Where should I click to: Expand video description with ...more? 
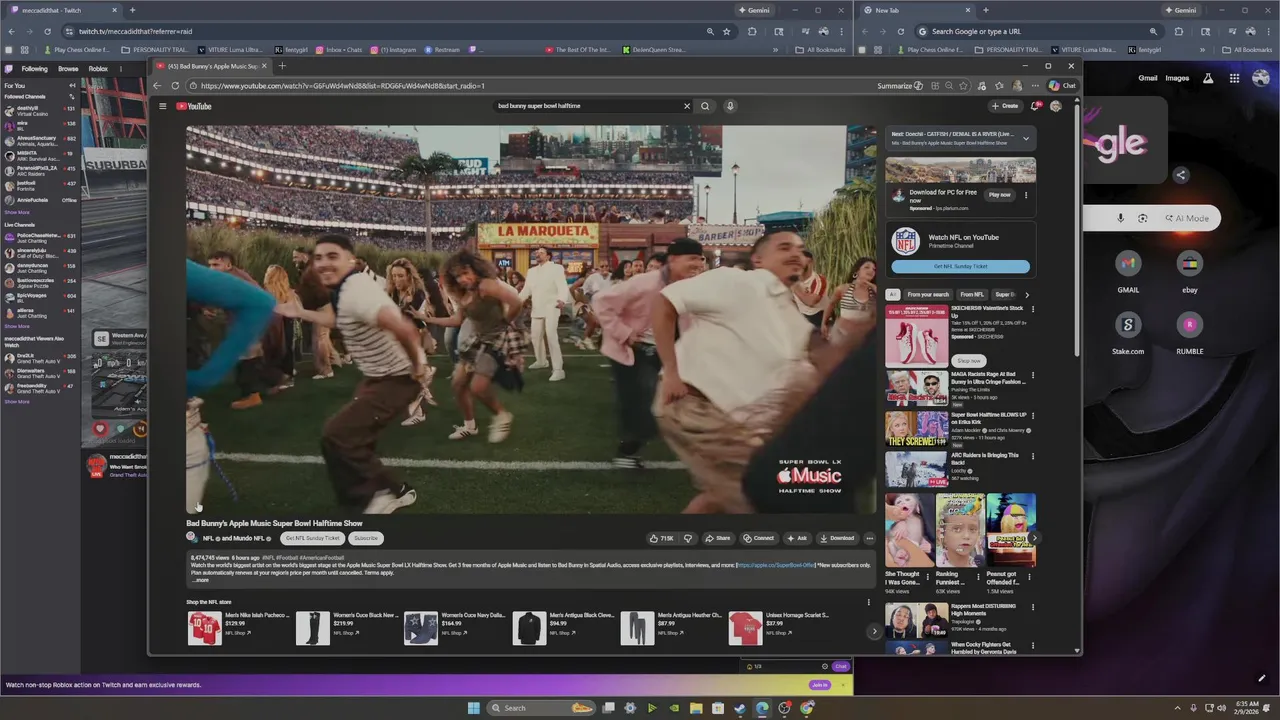pyautogui.click(x=201, y=580)
